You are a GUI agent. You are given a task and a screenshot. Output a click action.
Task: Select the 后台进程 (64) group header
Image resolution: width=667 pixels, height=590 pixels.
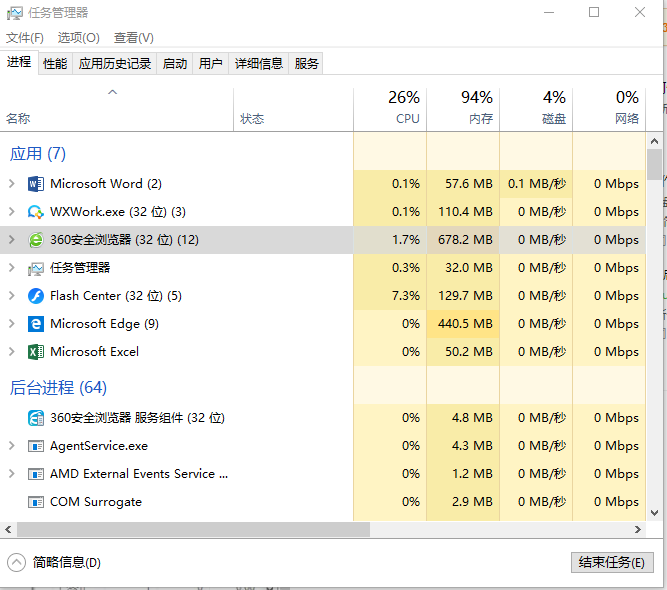58,388
